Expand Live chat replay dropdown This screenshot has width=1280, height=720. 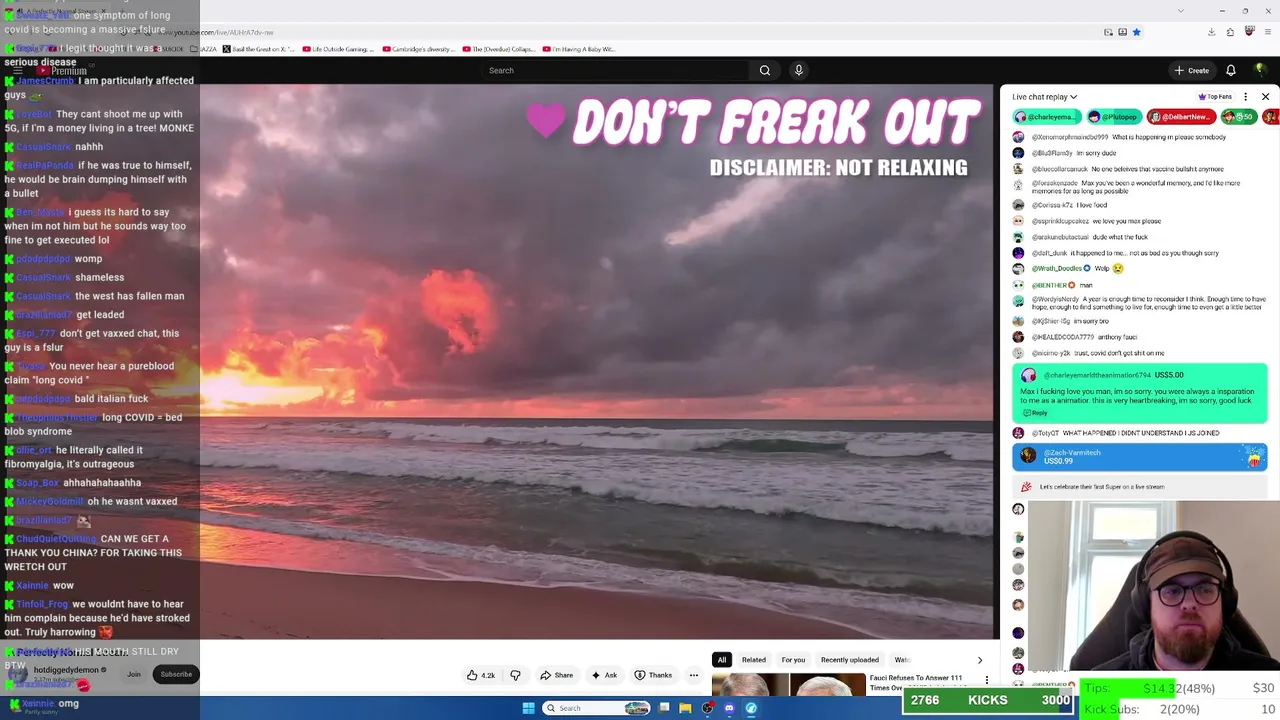[1044, 97]
